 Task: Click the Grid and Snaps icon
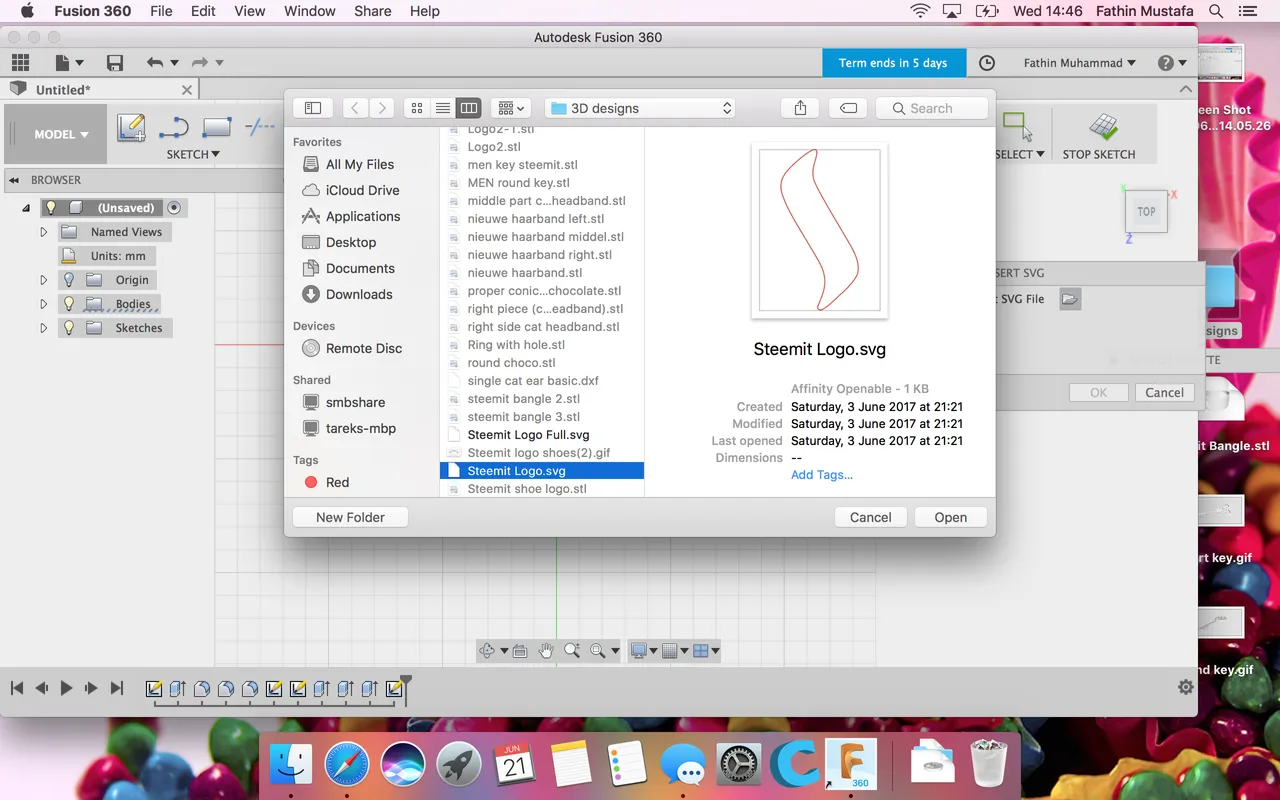click(670, 651)
